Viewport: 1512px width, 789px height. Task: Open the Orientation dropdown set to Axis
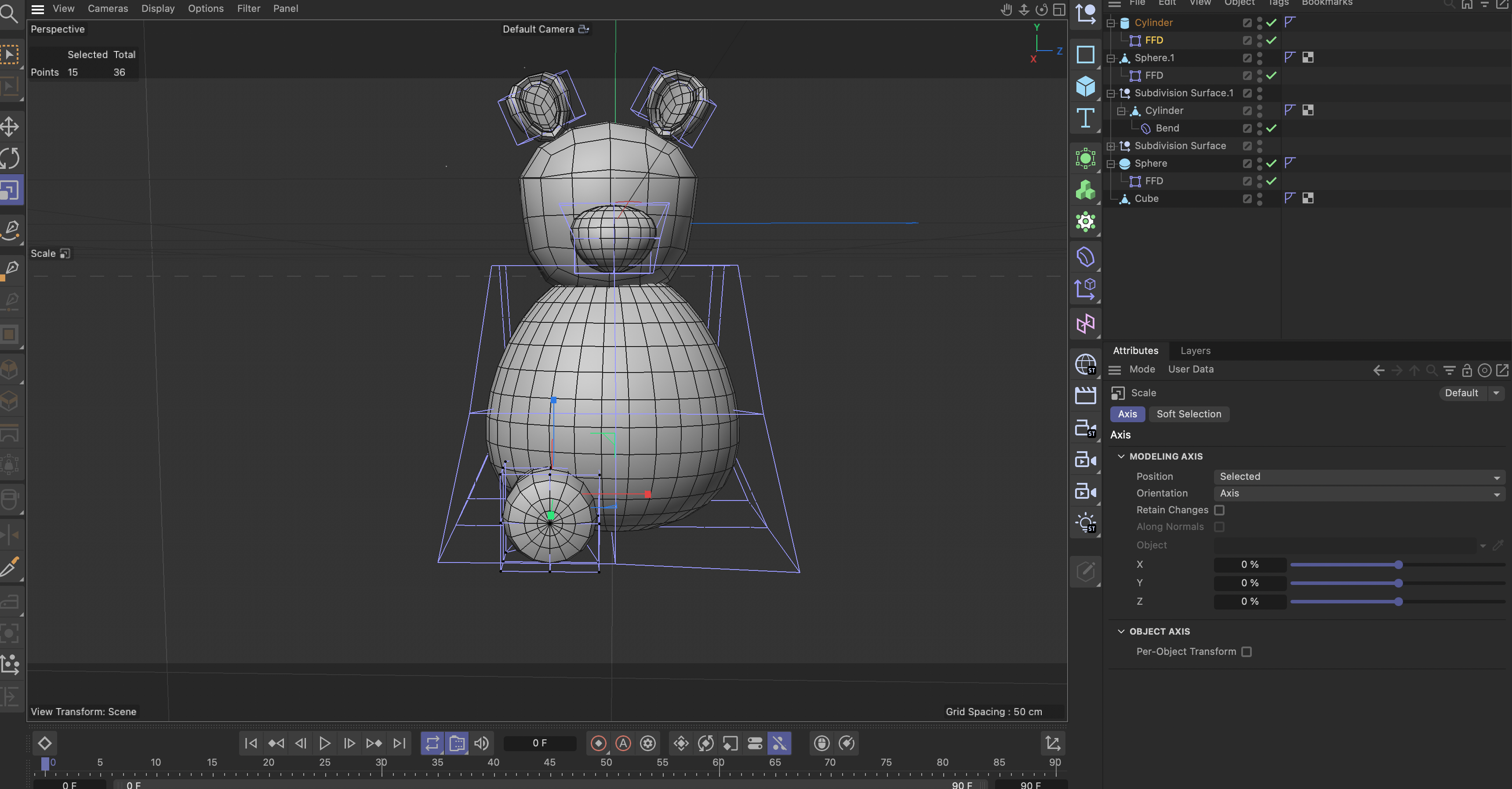(1359, 493)
